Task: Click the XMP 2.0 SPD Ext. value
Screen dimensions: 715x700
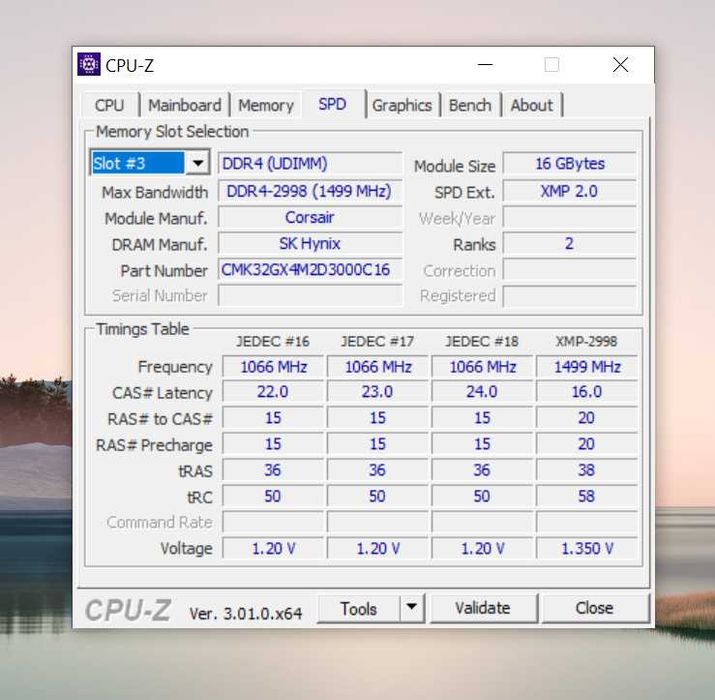Action: (570, 191)
